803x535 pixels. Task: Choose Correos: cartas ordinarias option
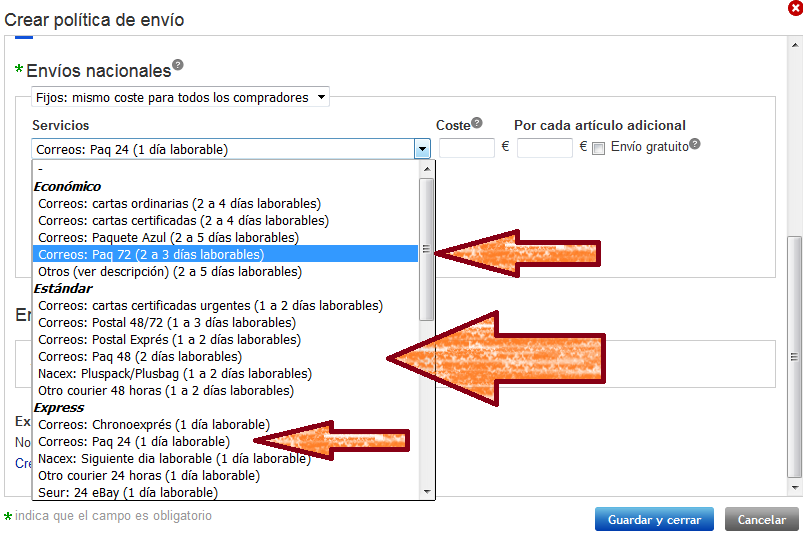click(225, 204)
